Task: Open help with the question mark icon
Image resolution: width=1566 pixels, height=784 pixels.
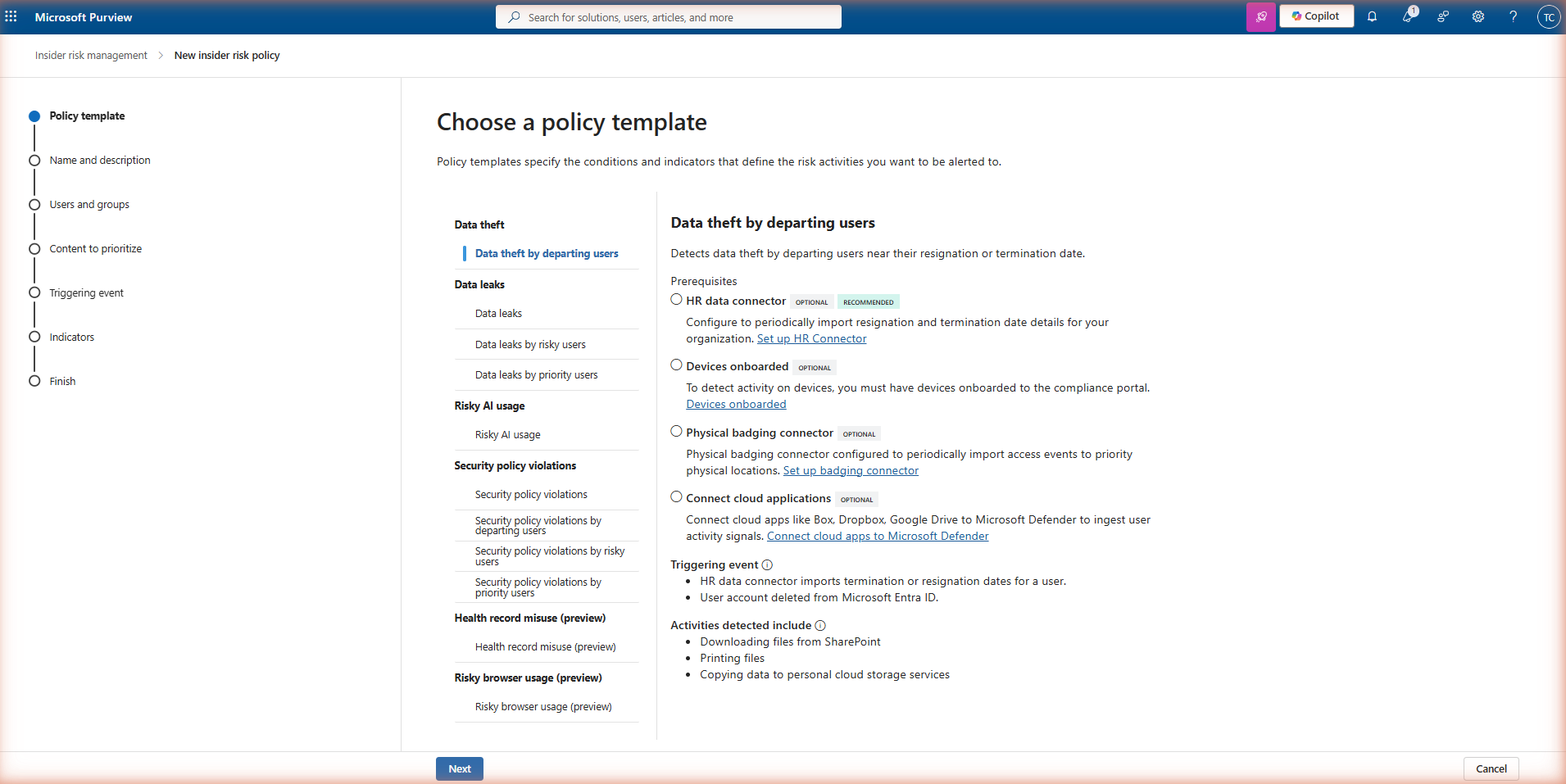Action: [1513, 16]
